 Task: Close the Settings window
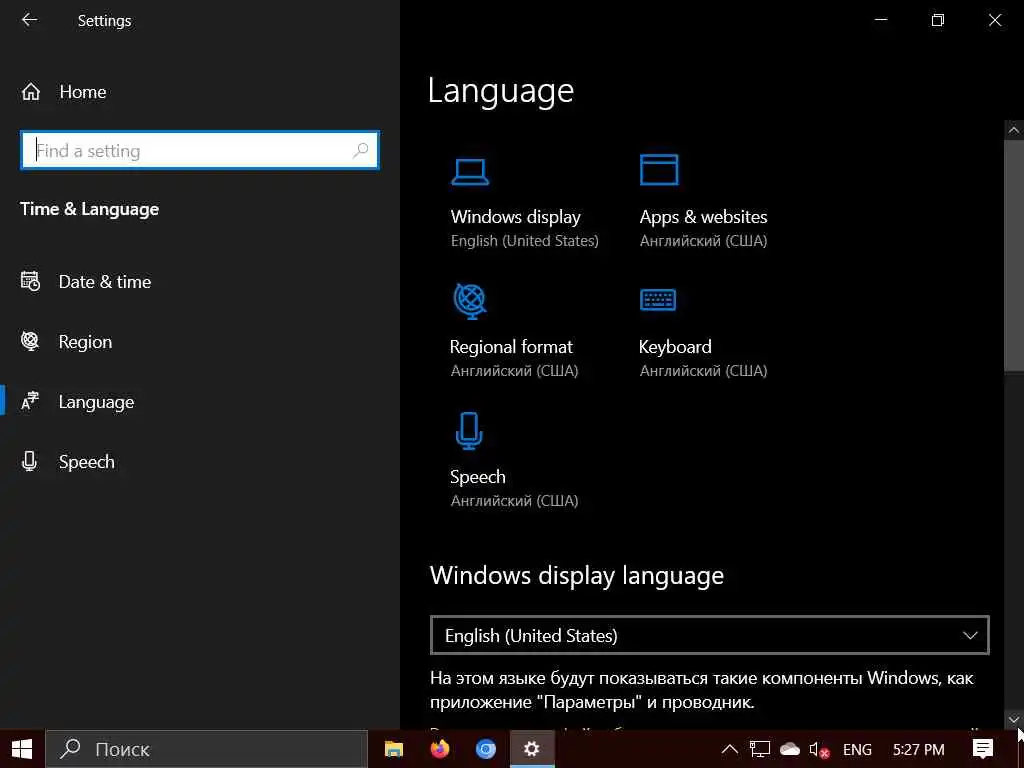[x=995, y=20]
